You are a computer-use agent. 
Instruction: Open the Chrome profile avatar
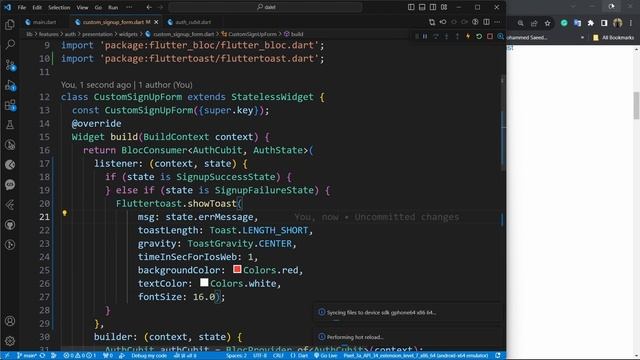tap(618, 23)
